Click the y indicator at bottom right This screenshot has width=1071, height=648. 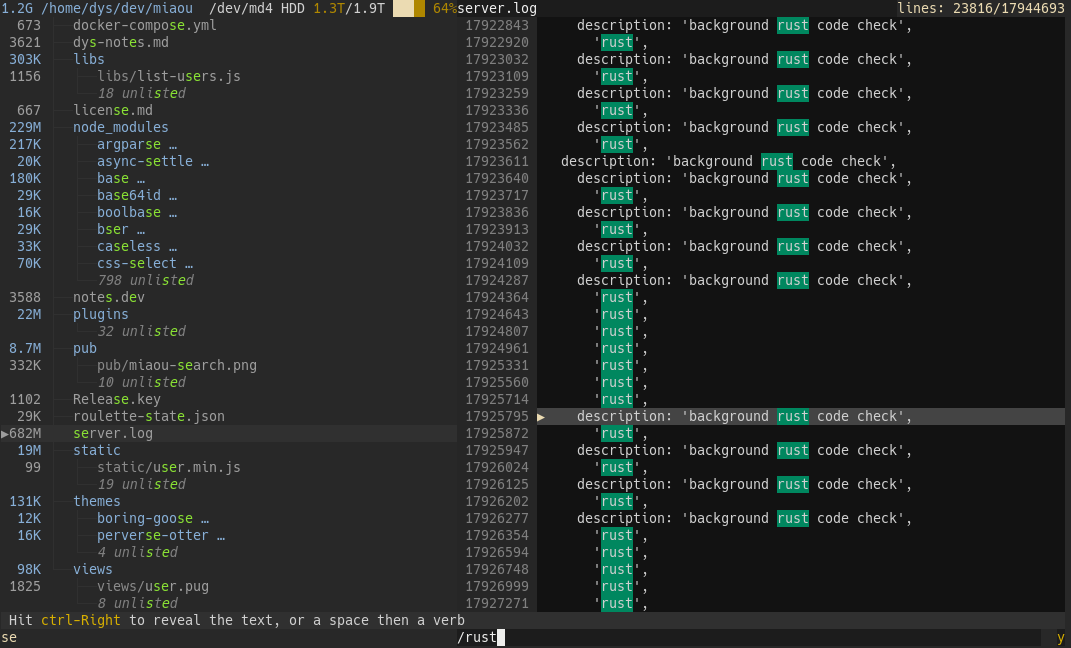1060,637
